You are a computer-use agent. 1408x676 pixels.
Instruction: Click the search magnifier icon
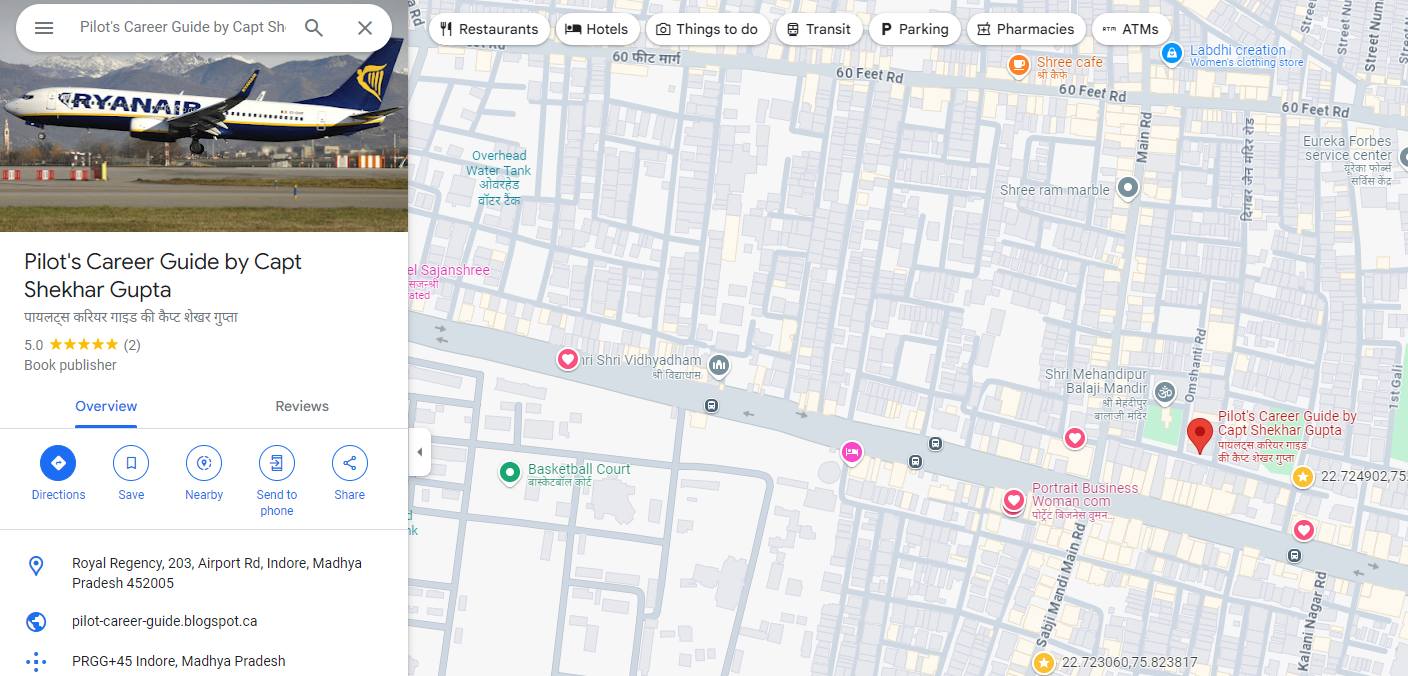(x=314, y=28)
